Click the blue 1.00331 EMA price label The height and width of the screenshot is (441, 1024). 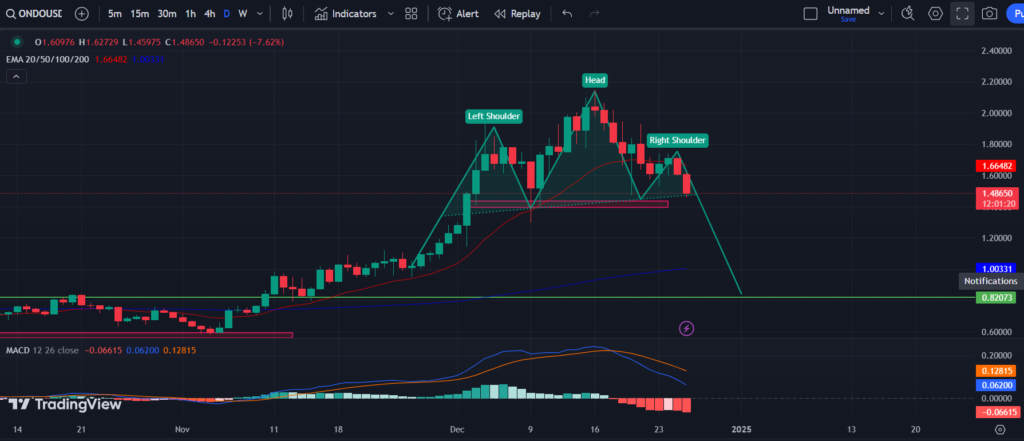(995, 269)
